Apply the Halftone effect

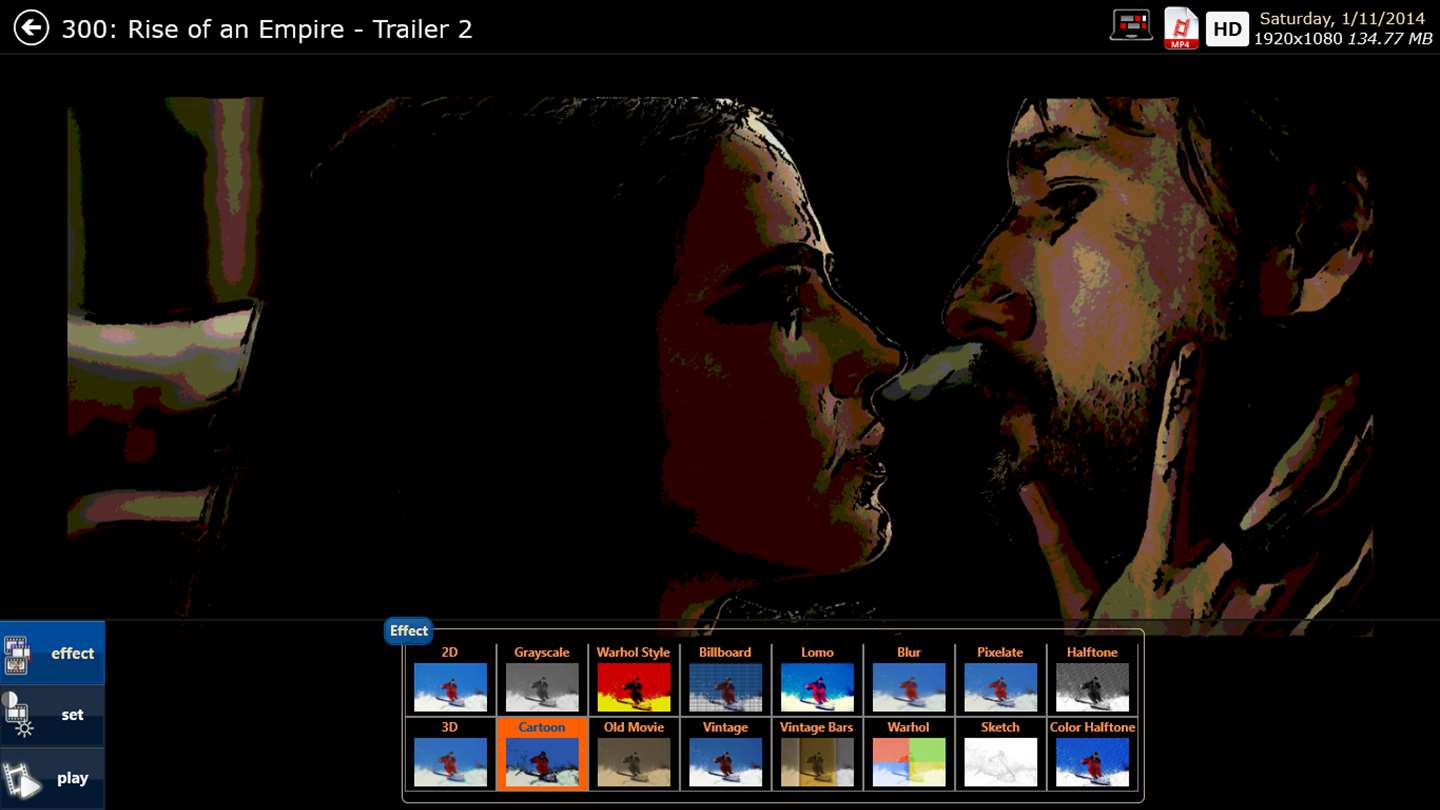click(1092, 679)
